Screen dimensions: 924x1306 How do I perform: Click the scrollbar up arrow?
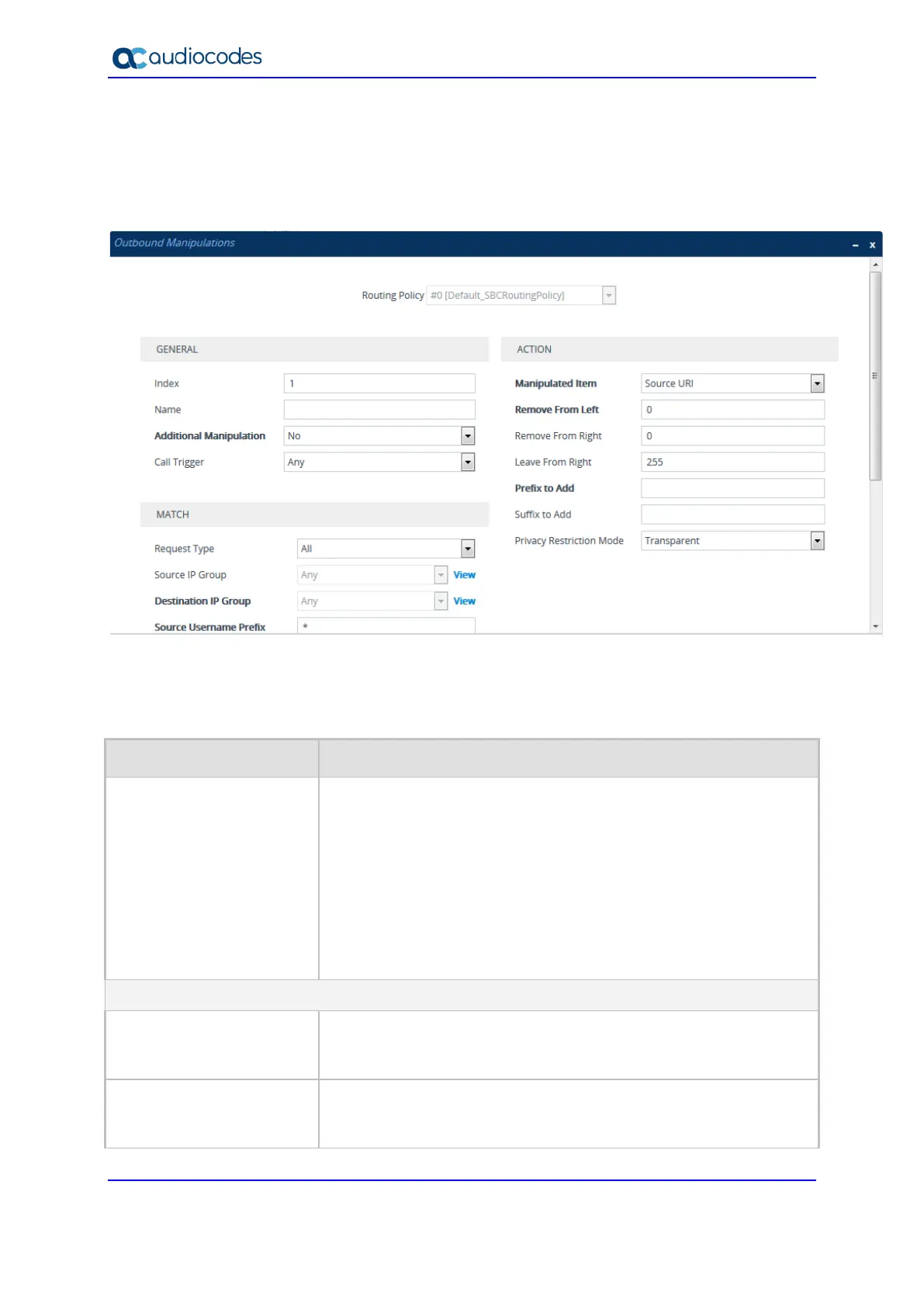point(876,265)
